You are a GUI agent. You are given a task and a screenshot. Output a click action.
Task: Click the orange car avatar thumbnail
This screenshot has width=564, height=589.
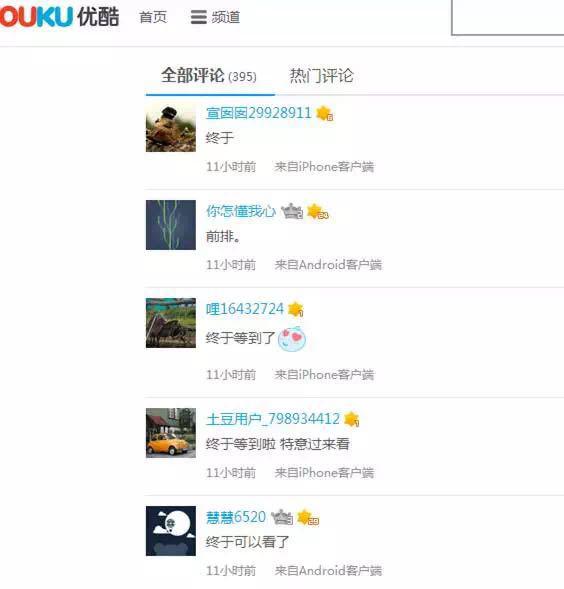pyautogui.click(x=171, y=433)
